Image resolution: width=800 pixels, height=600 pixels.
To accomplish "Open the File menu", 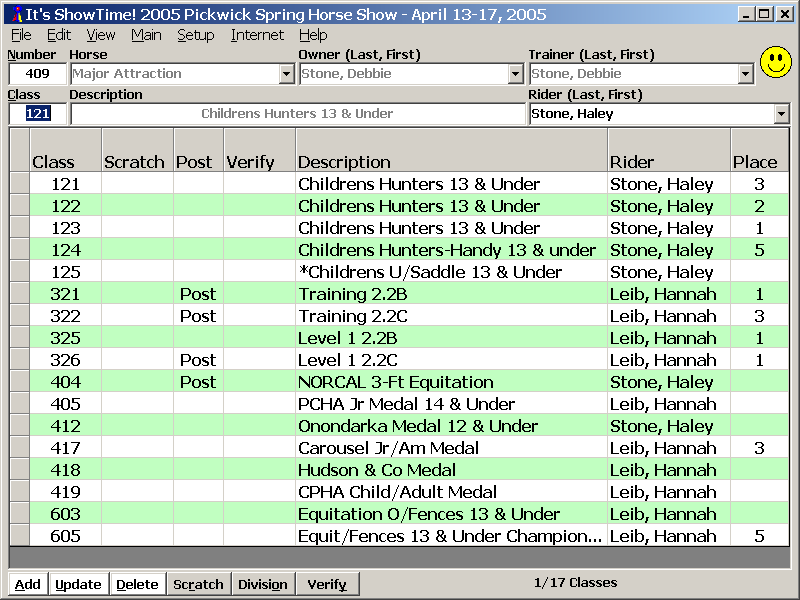I will tap(21, 35).
